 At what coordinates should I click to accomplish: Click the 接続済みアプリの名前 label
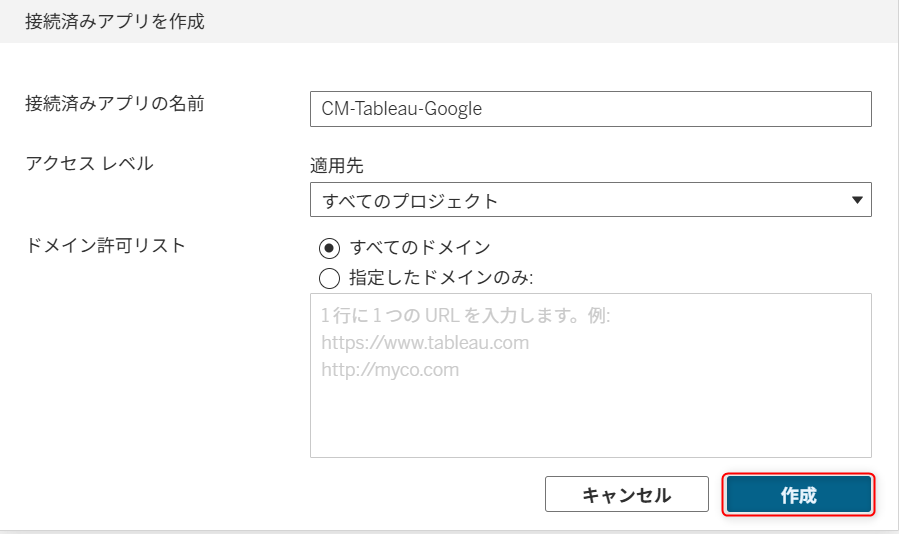(115, 104)
